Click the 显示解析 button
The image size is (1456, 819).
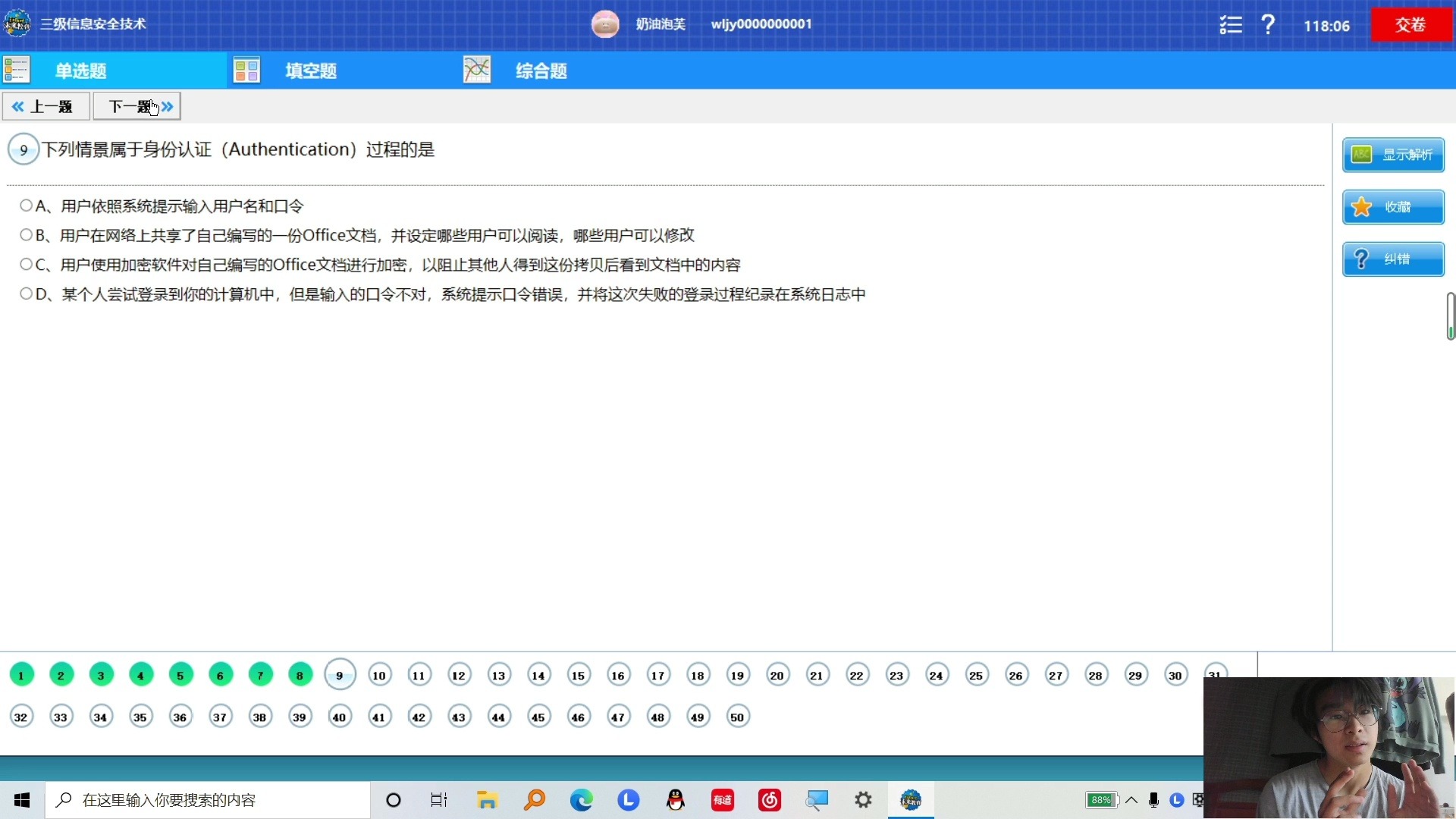coord(1393,155)
